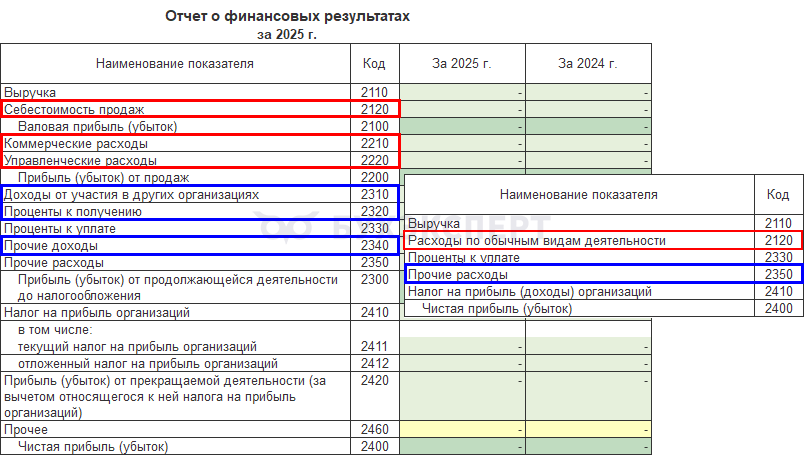This screenshot has width=804, height=456.
Task: Click 'Наименование показателя' header in main table
Action: tap(175, 64)
